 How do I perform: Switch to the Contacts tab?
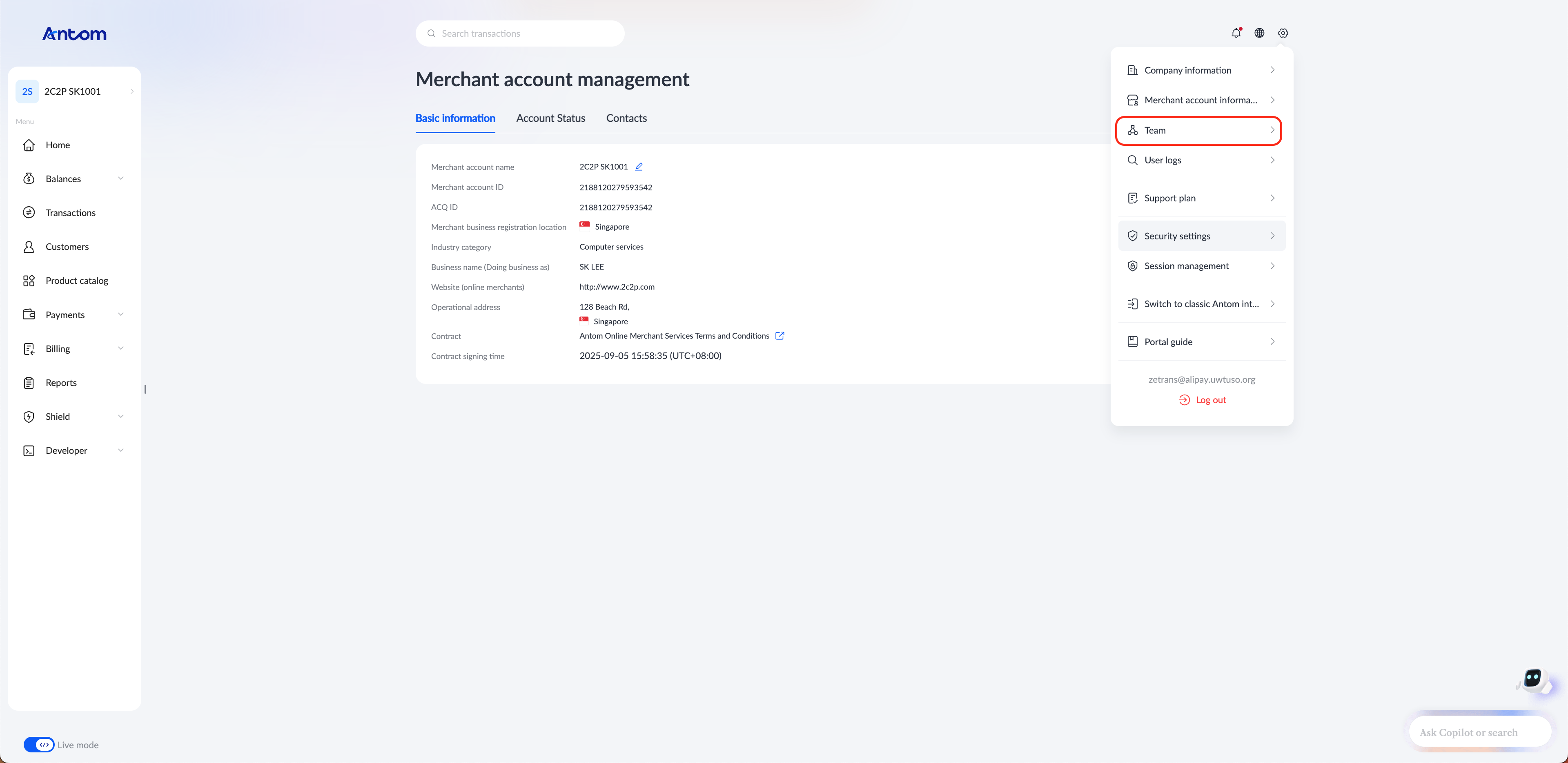(626, 118)
